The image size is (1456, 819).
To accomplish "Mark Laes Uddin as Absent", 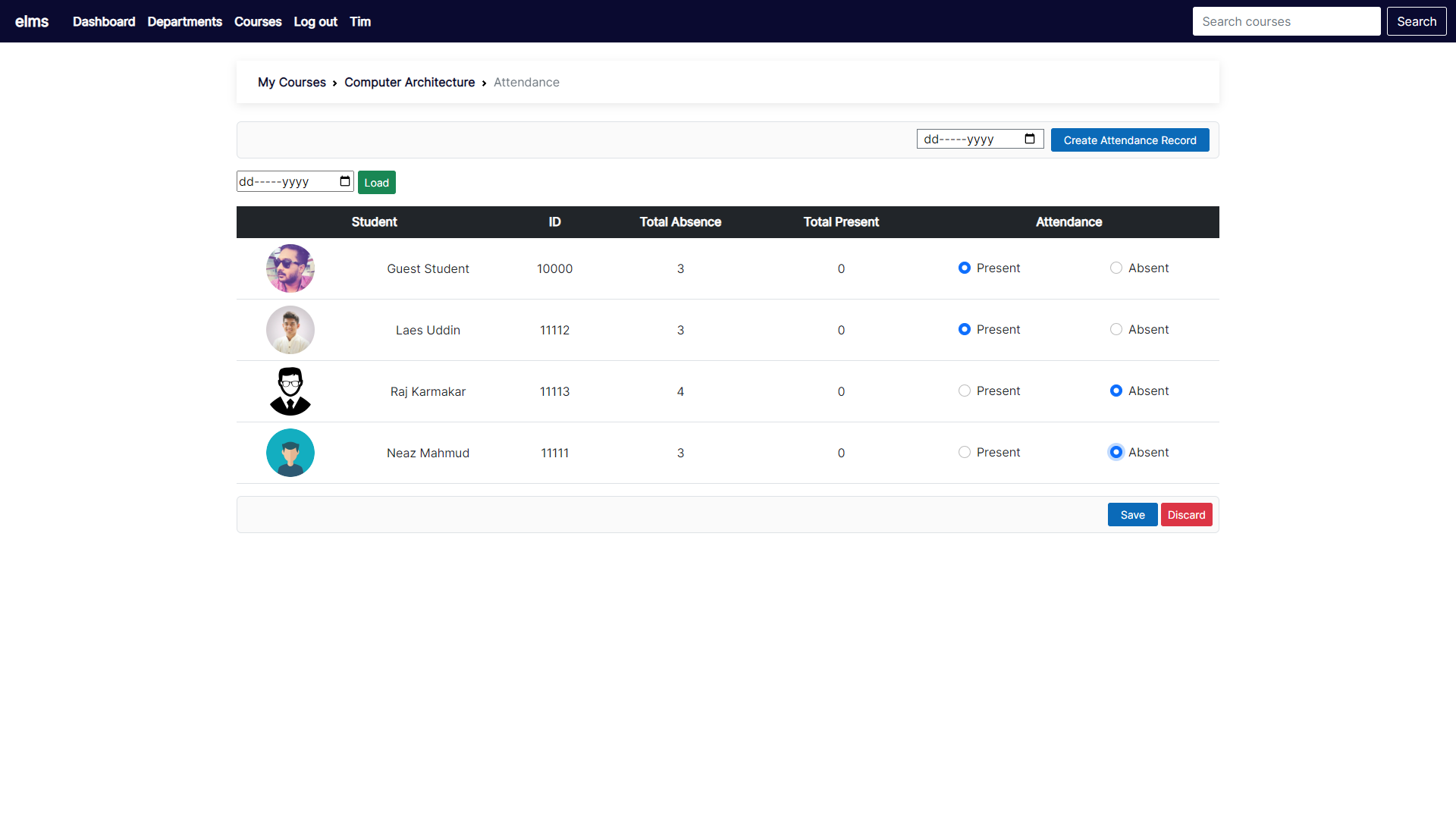I will coord(1116,329).
